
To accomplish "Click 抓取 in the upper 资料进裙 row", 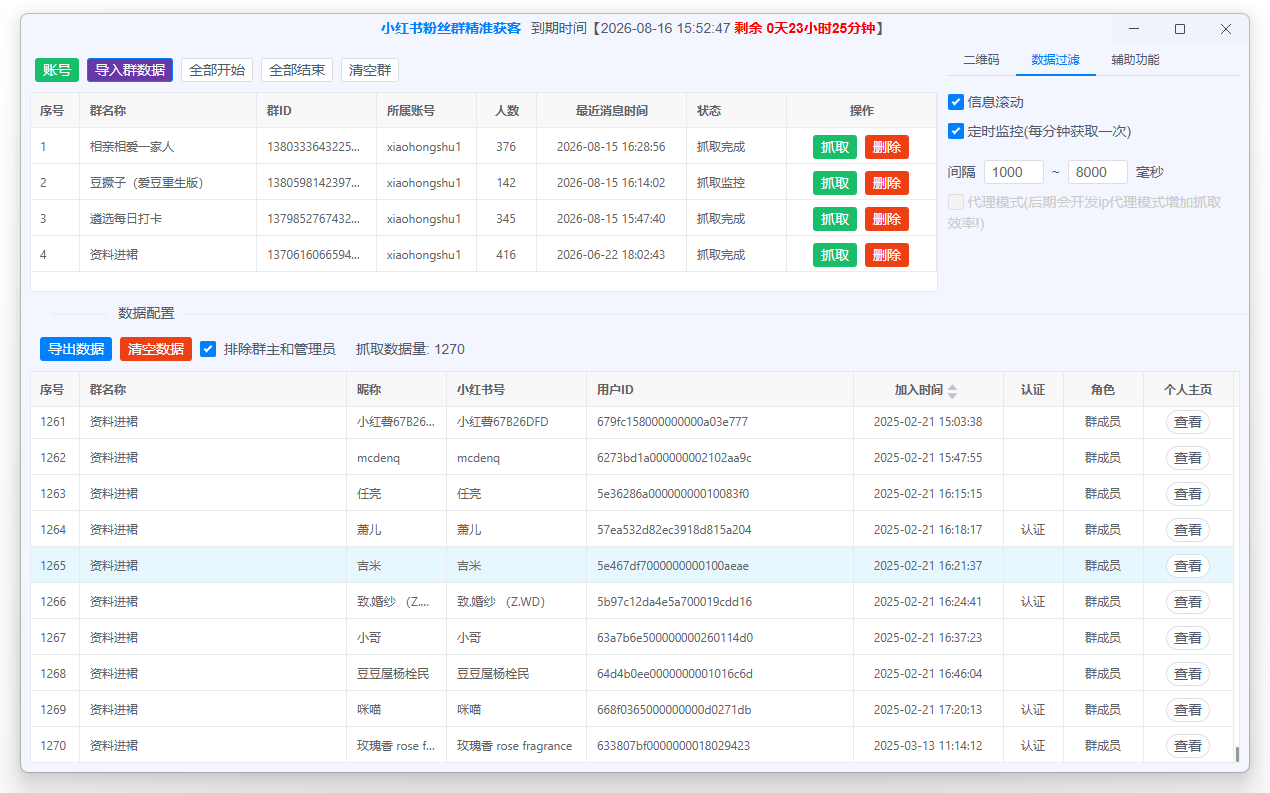I will (835, 255).
